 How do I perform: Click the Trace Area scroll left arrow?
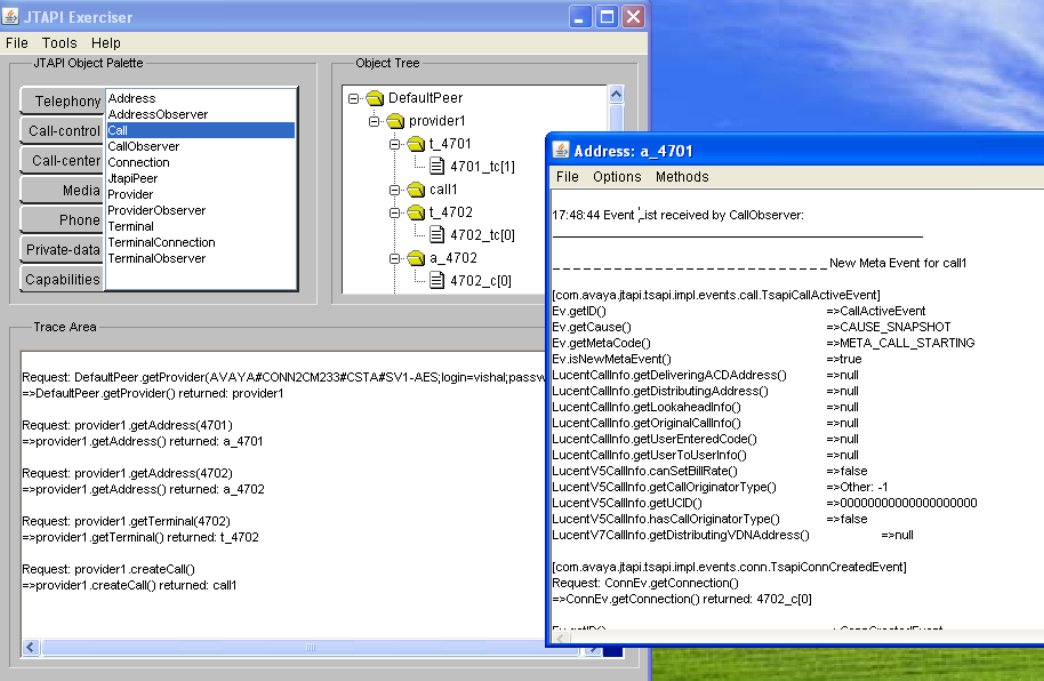click(x=31, y=647)
